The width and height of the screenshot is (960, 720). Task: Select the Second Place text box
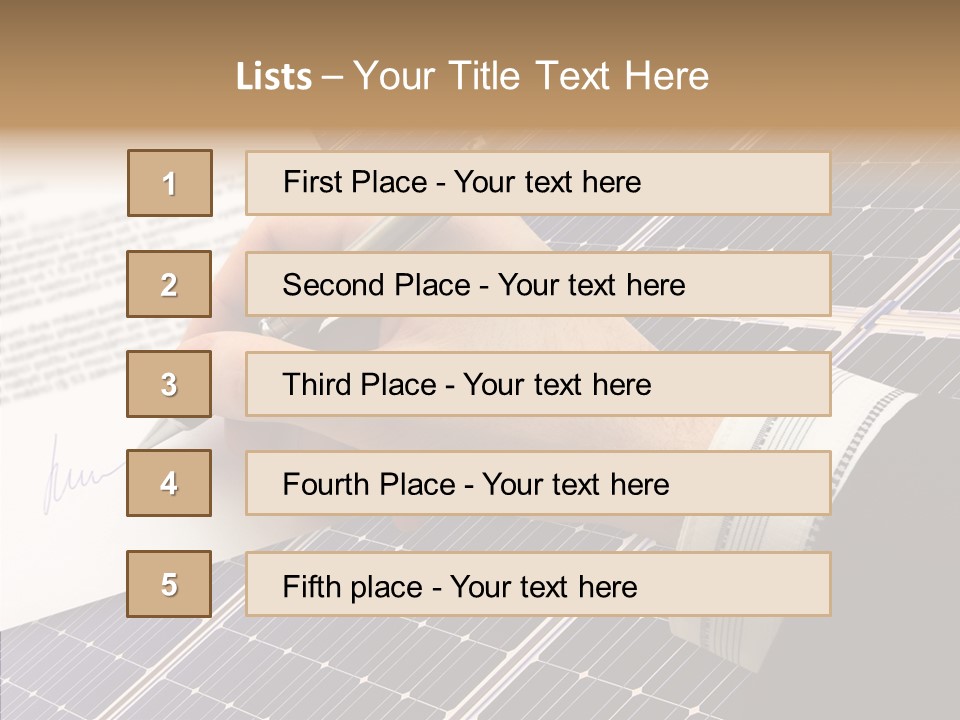tap(538, 284)
